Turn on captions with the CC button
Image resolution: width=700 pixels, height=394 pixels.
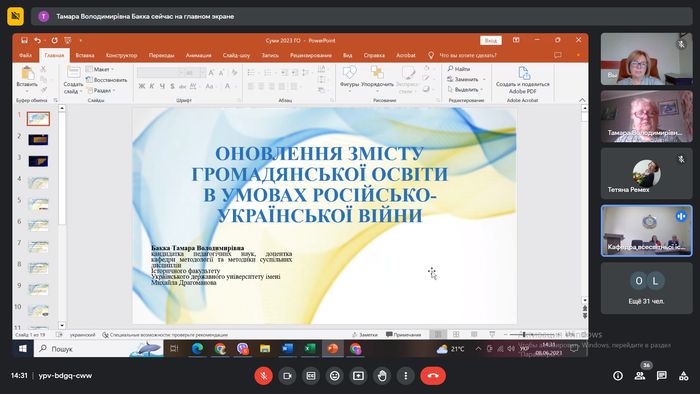(311, 376)
